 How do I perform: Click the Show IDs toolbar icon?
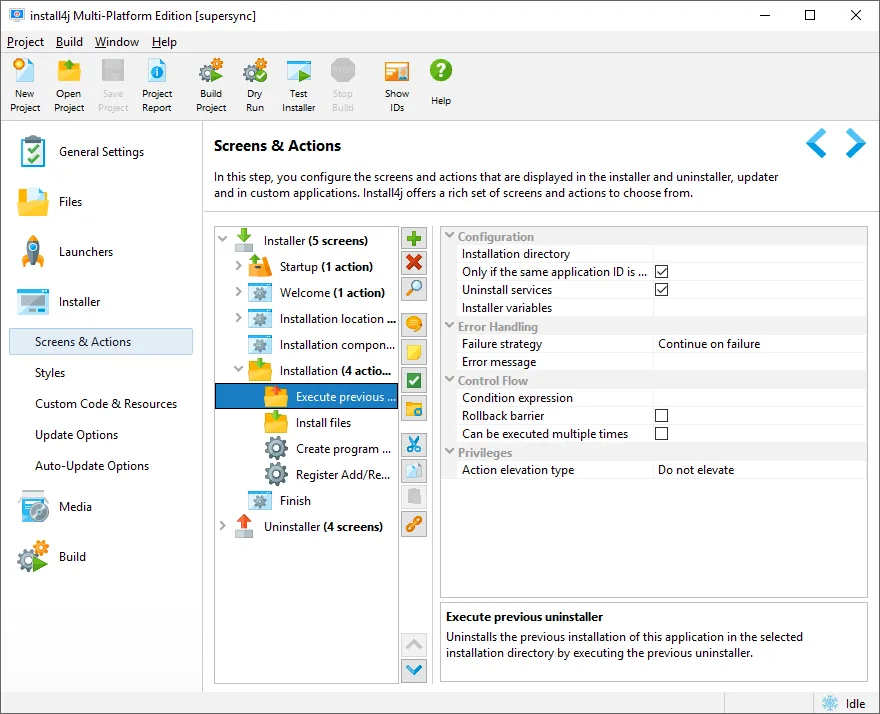(x=397, y=85)
